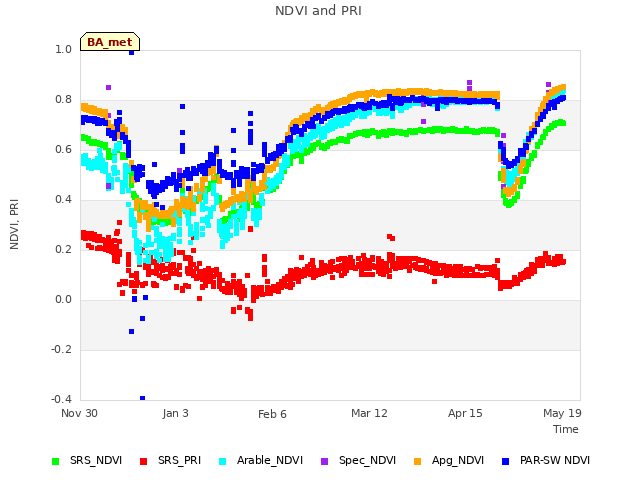Click the 1.0 y-axis tick label

pyautogui.click(x=63, y=49)
